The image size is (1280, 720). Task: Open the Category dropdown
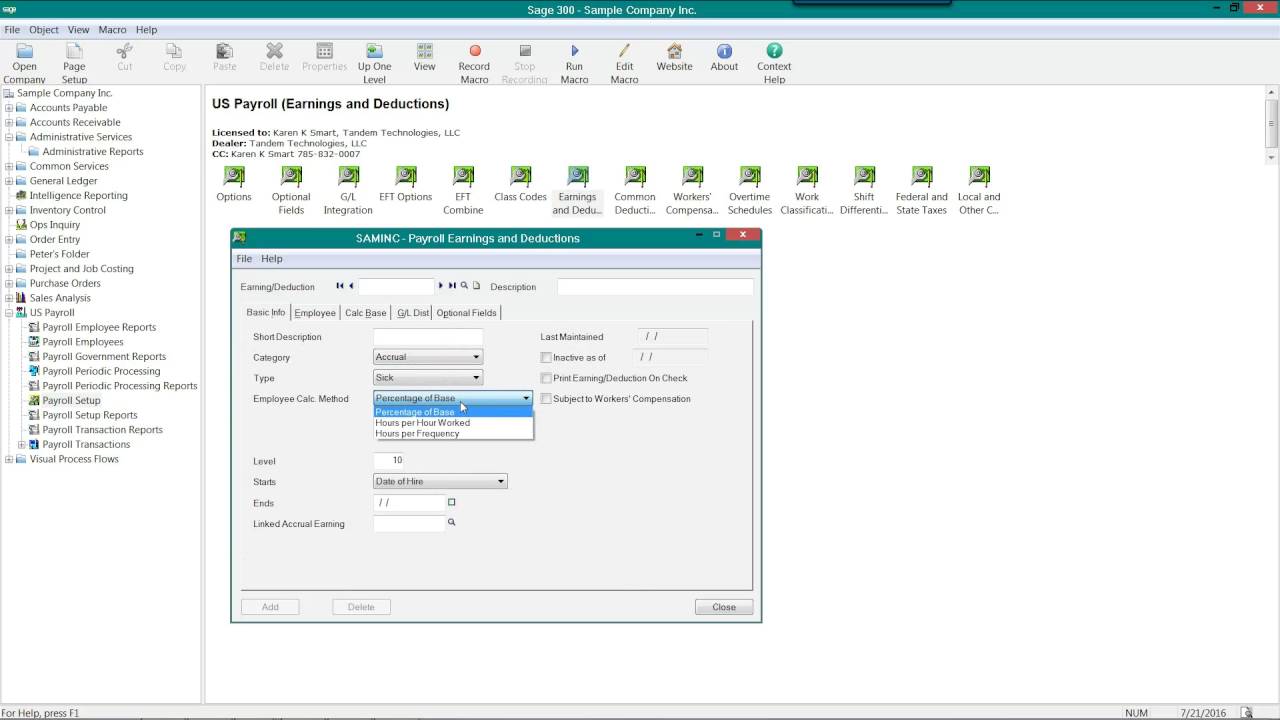point(428,357)
